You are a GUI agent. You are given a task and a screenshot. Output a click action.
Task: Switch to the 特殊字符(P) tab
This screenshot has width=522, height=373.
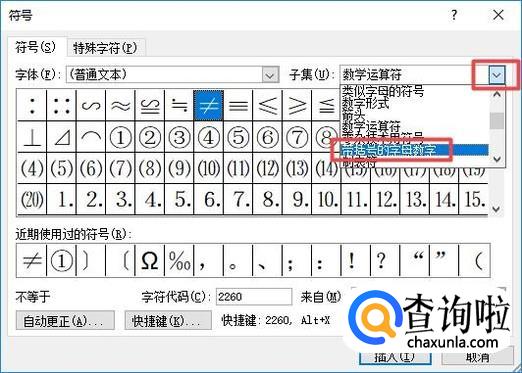click(105, 48)
